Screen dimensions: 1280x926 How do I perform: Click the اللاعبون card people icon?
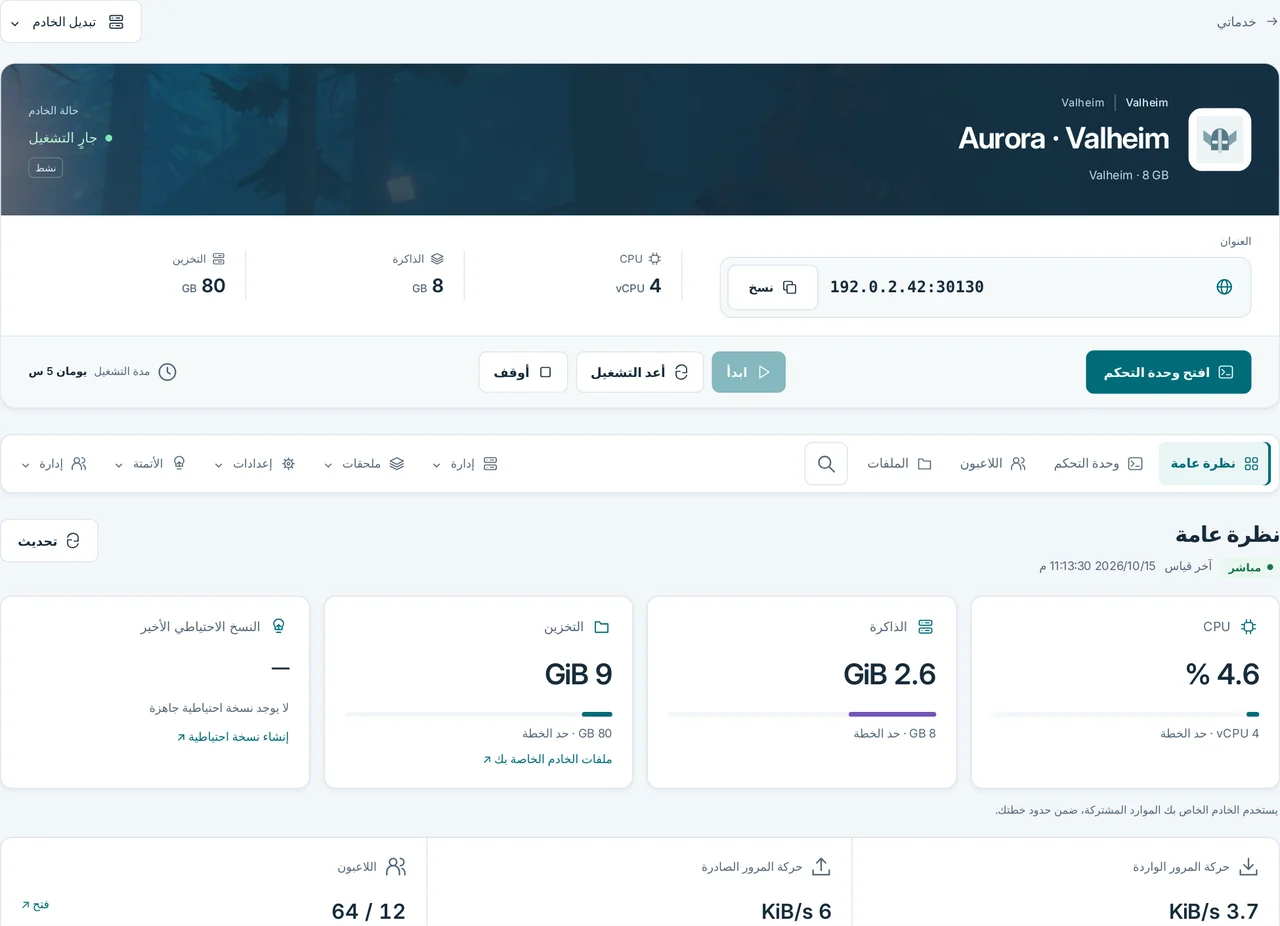tap(396, 867)
